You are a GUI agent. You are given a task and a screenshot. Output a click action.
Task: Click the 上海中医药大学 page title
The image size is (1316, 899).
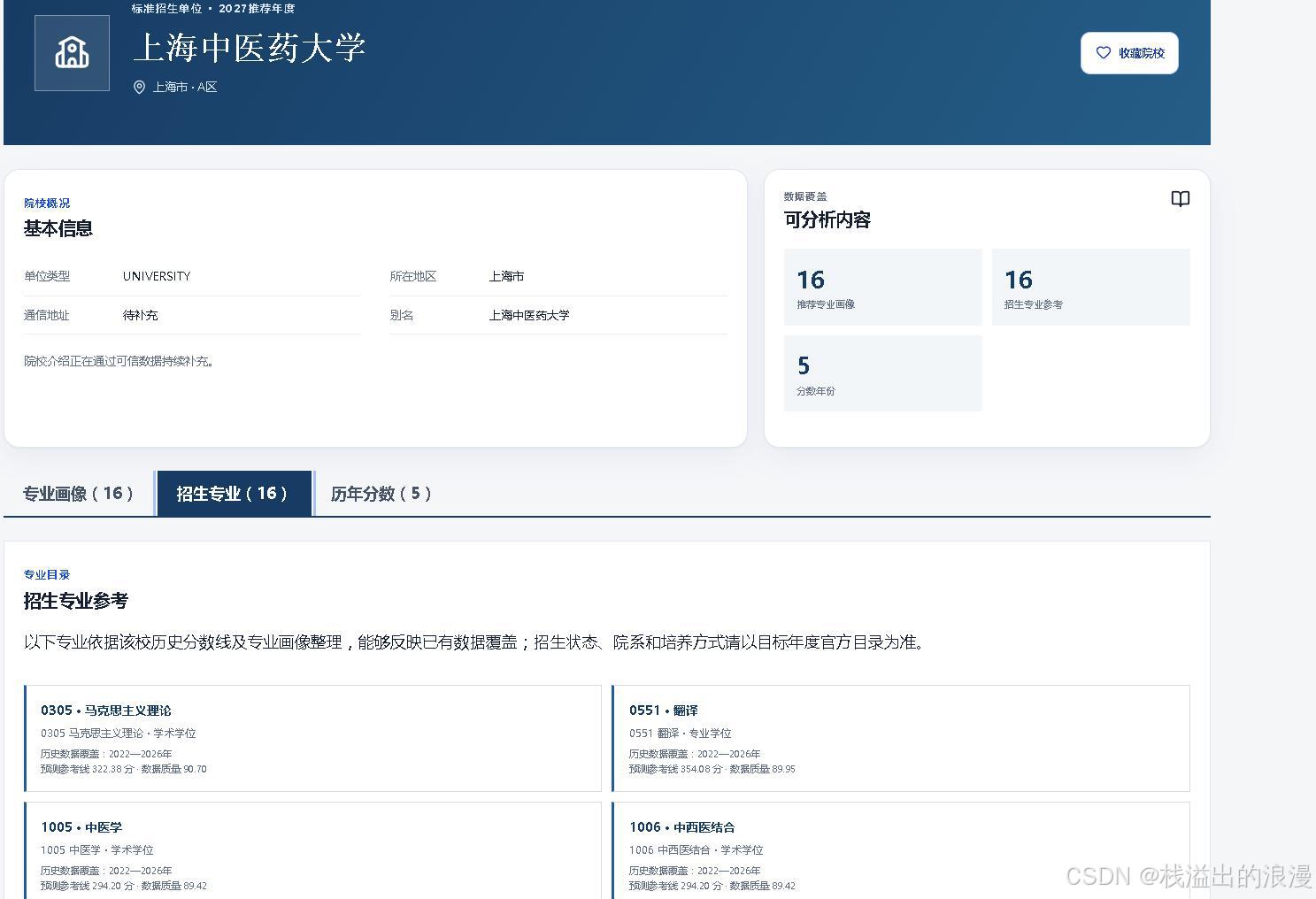[249, 48]
